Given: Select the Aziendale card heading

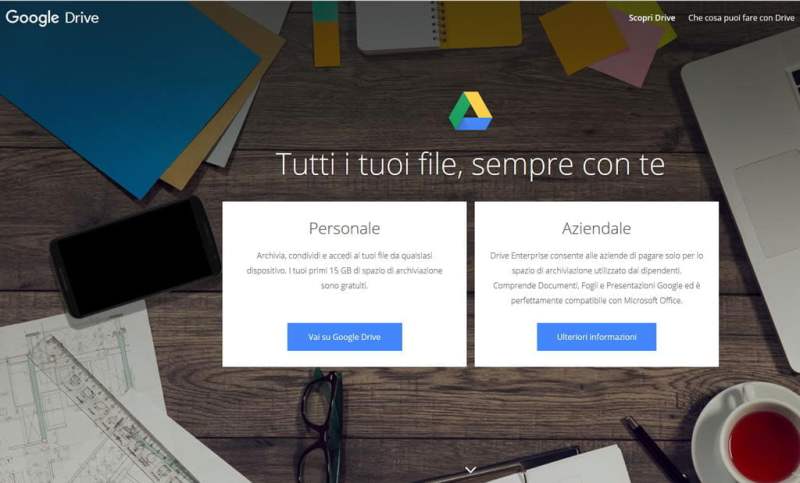Looking at the screenshot, I should click(596, 228).
